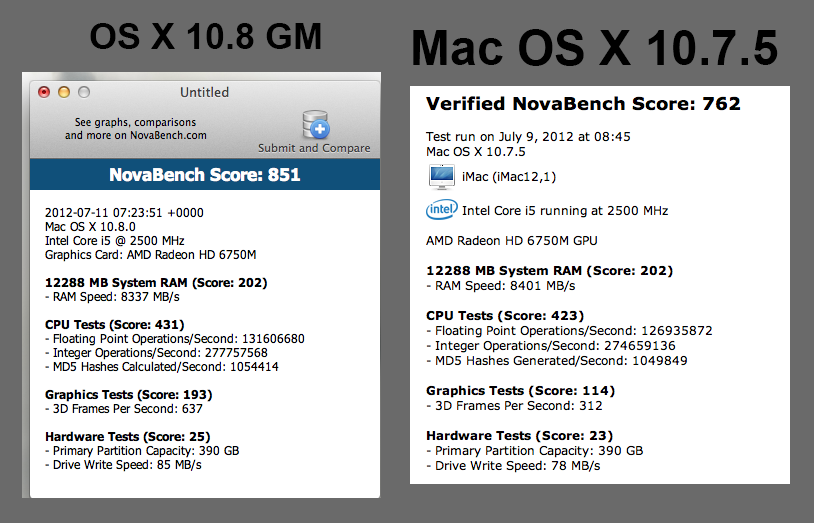Click the red close window button
The image size is (814, 523).
click(44, 92)
